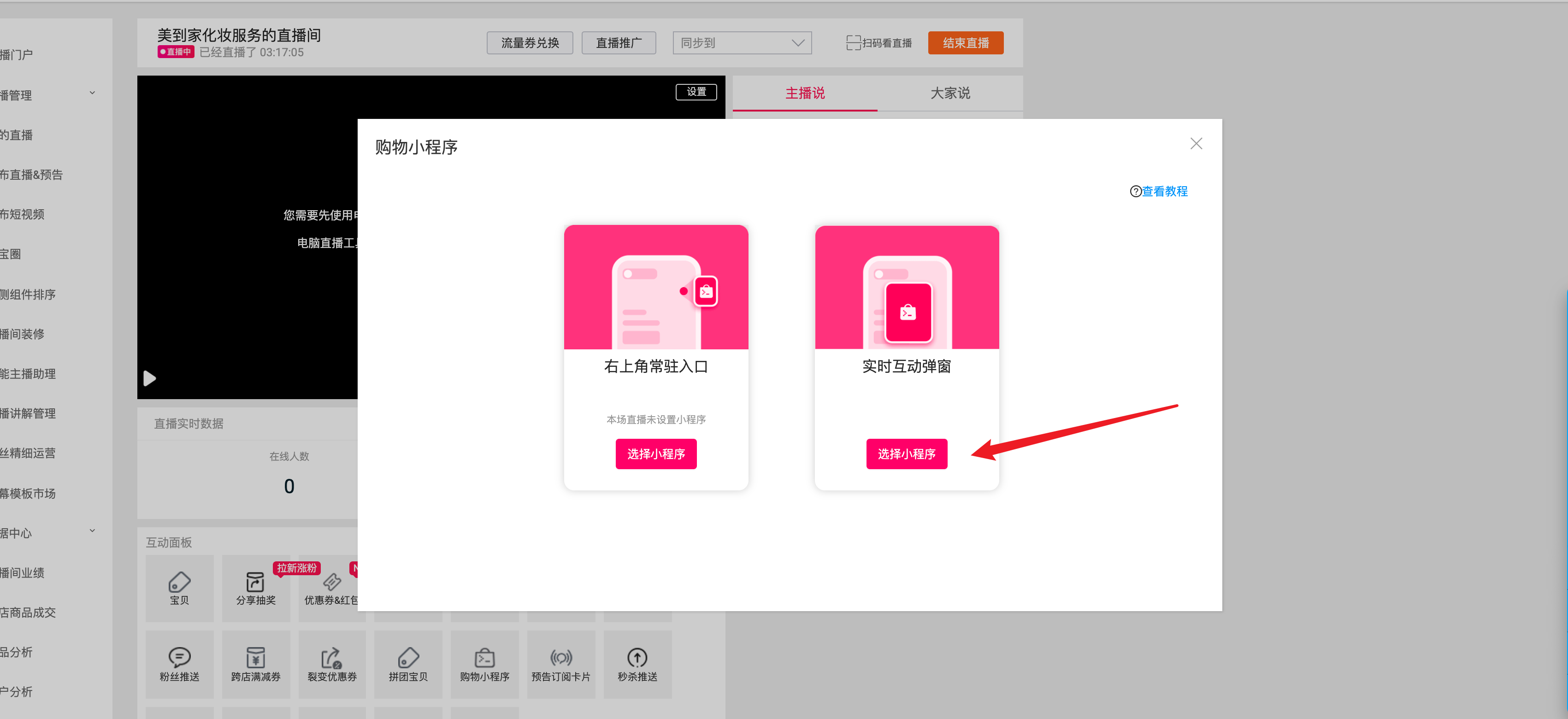Click 选择小程序 under 右上角常驻入口

(656, 454)
